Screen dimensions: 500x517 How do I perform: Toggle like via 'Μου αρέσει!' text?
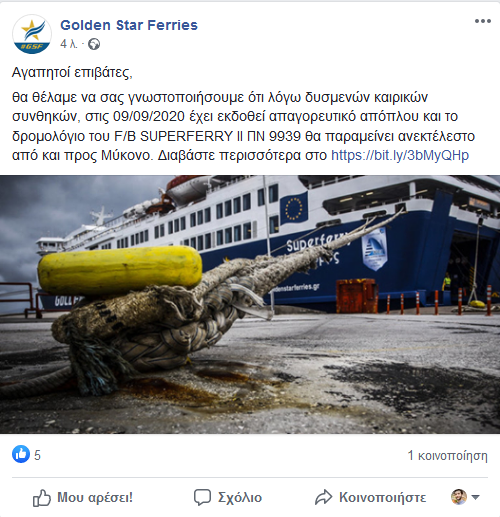(95, 497)
